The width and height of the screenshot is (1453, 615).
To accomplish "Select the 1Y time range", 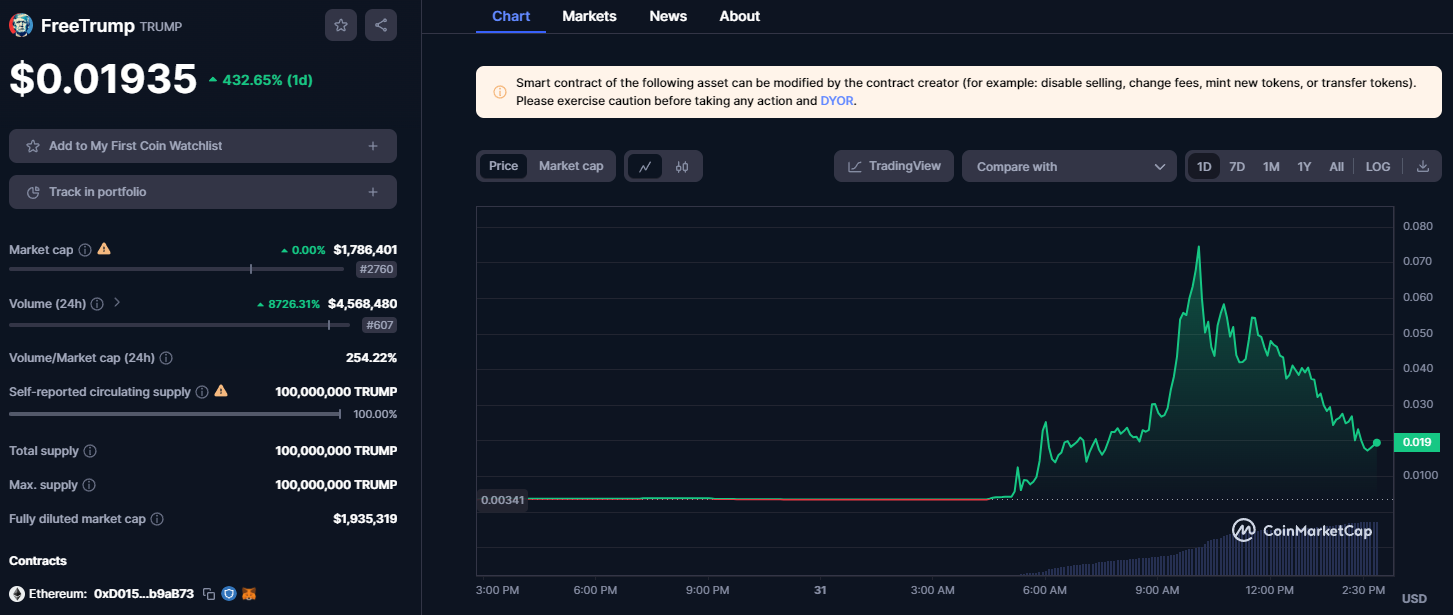I will (x=1304, y=166).
